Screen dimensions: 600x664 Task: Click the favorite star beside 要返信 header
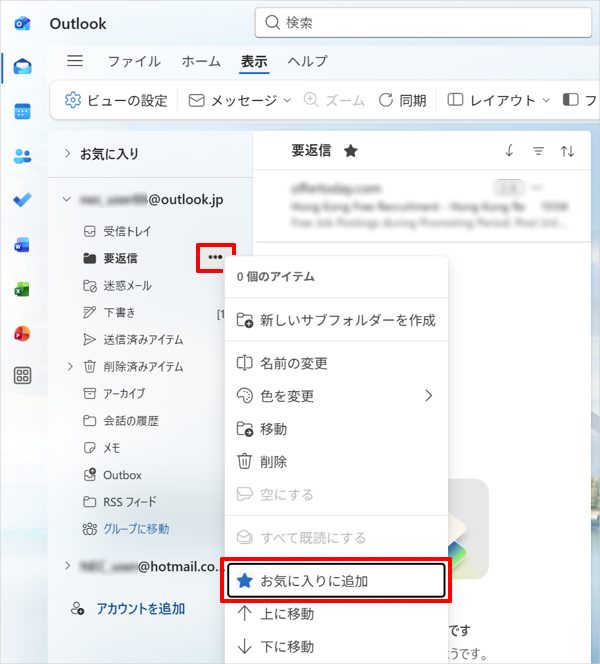(351, 151)
